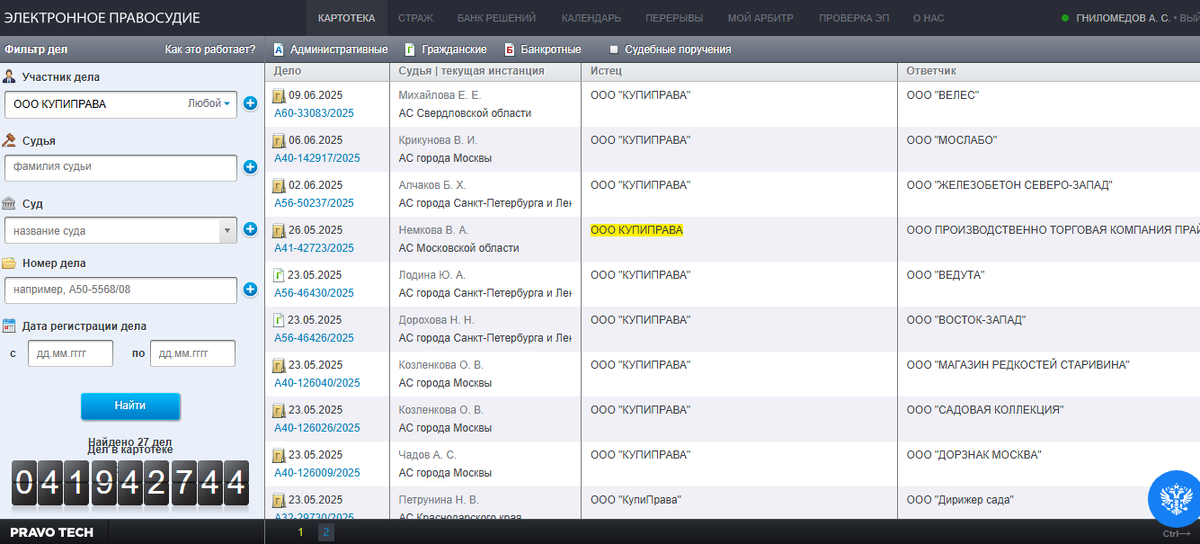Open the Проверка ЭП tab
The width and height of the screenshot is (1200, 544).
coord(855,18)
